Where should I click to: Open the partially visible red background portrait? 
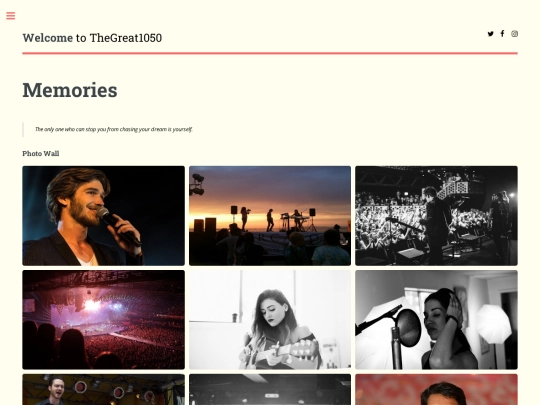point(436,390)
